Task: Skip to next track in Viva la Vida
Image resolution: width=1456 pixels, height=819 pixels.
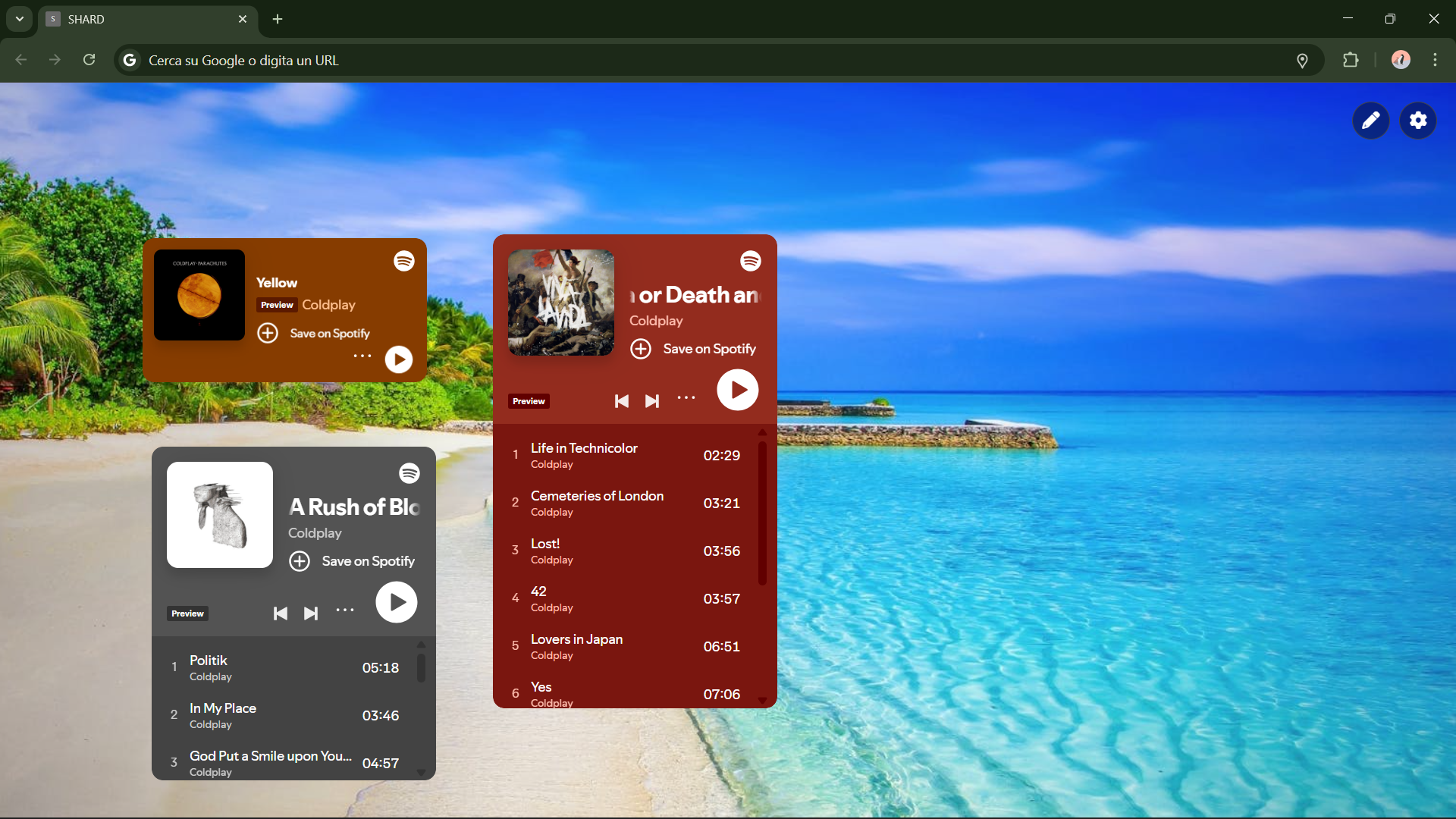Action: tap(652, 401)
